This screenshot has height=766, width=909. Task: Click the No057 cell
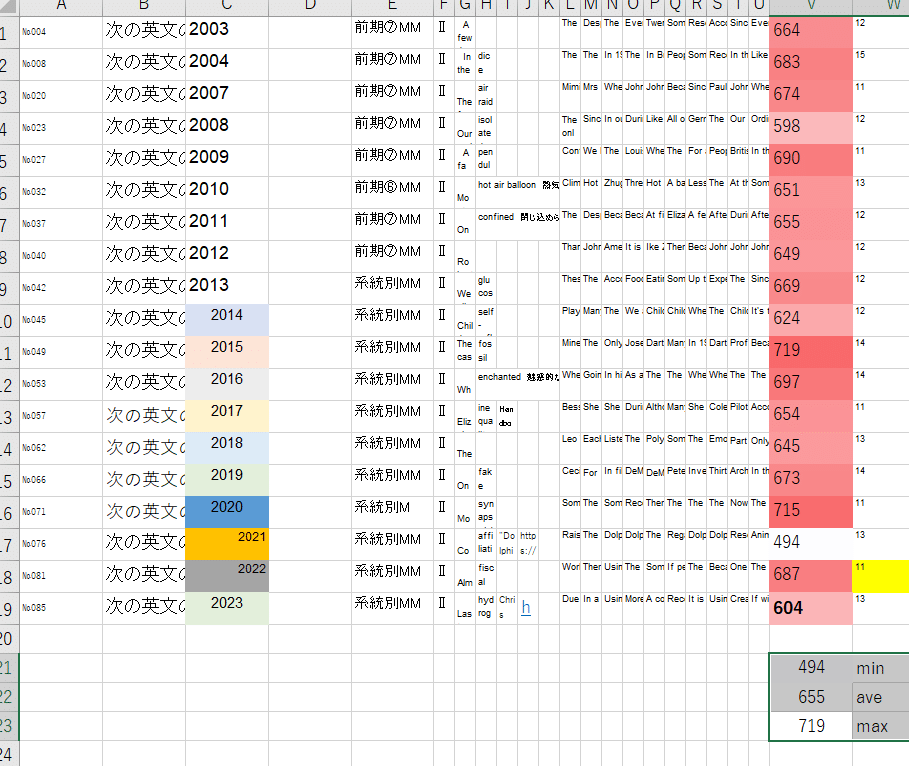pos(61,416)
